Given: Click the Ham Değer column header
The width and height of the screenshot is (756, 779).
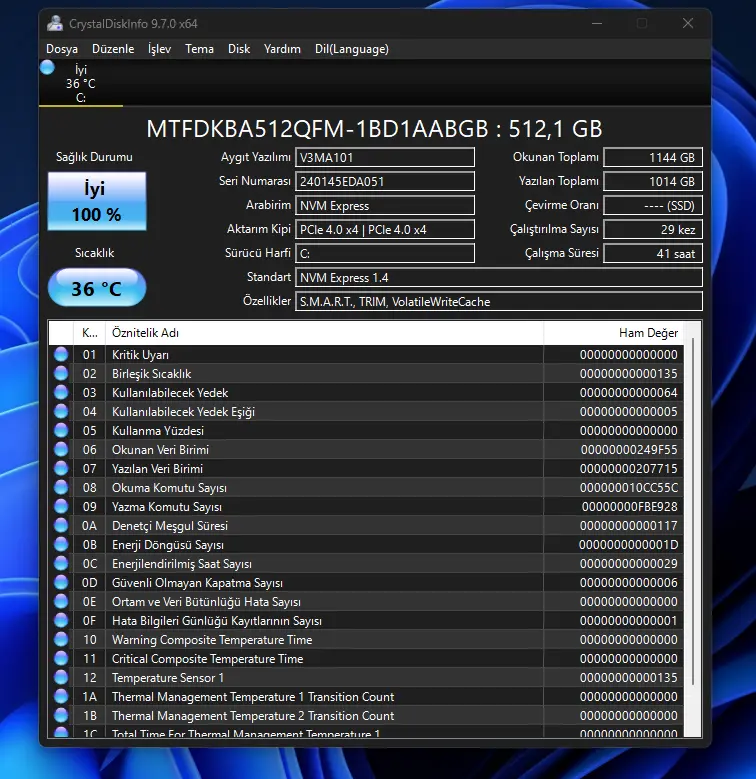Looking at the screenshot, I should click(x=613, y=333).
